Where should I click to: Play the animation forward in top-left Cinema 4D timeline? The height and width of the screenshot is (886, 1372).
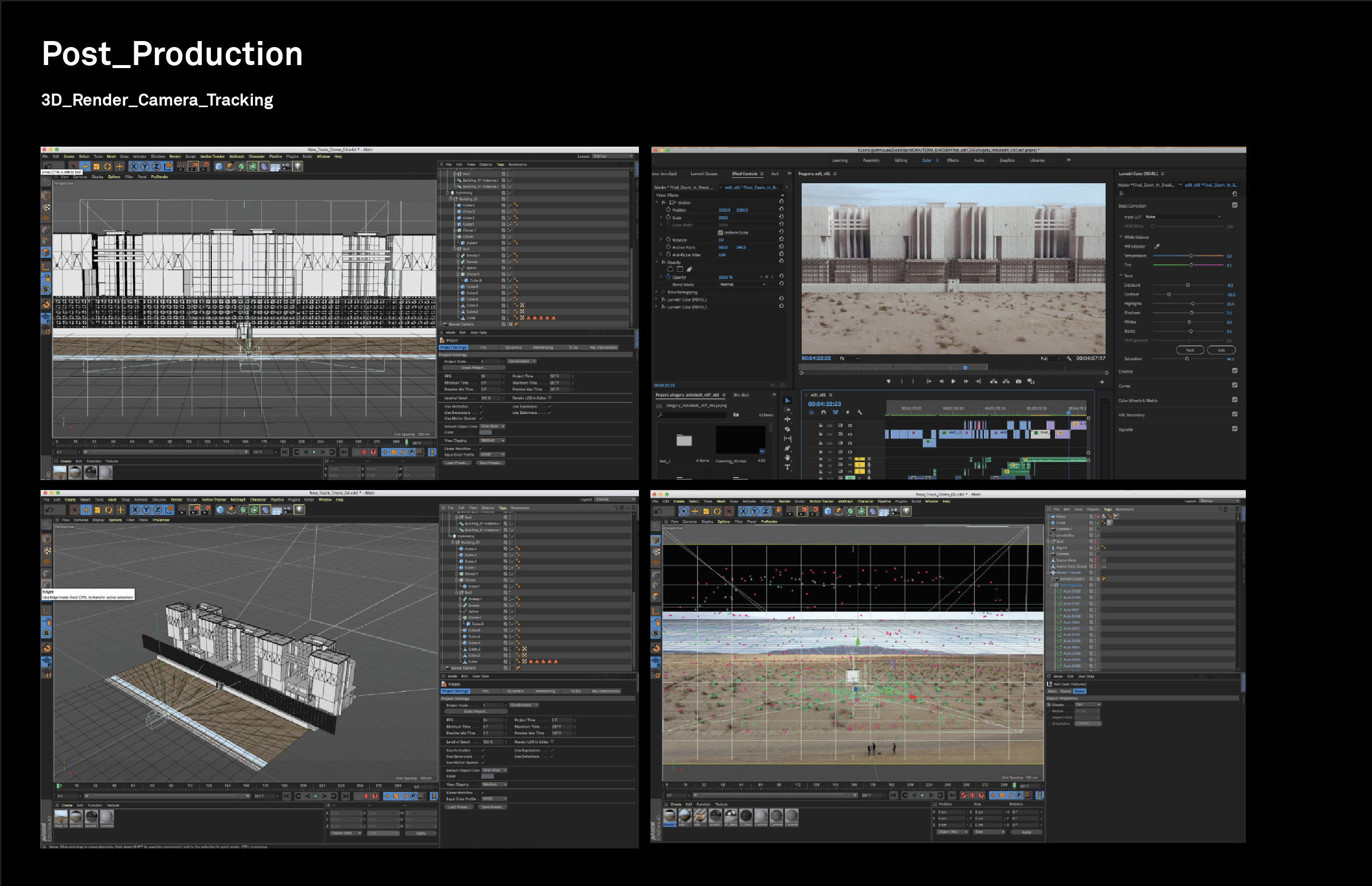pyautogui.click(x=314, y=452)
